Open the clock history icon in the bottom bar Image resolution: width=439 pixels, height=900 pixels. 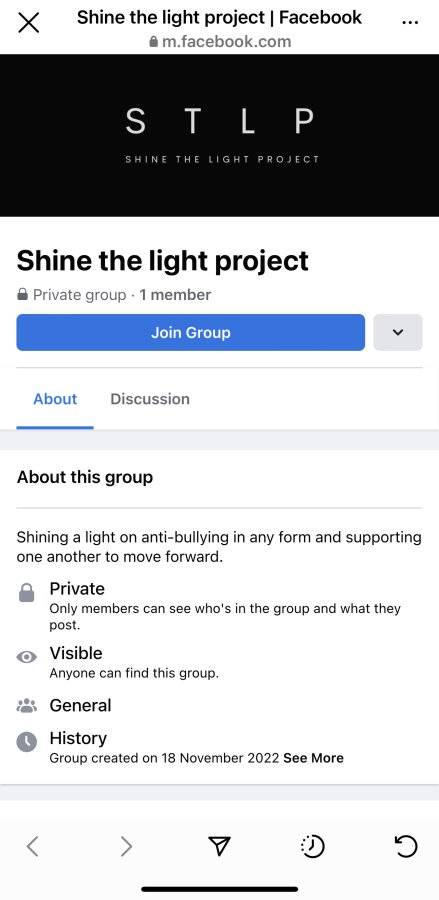click(313, 846)
